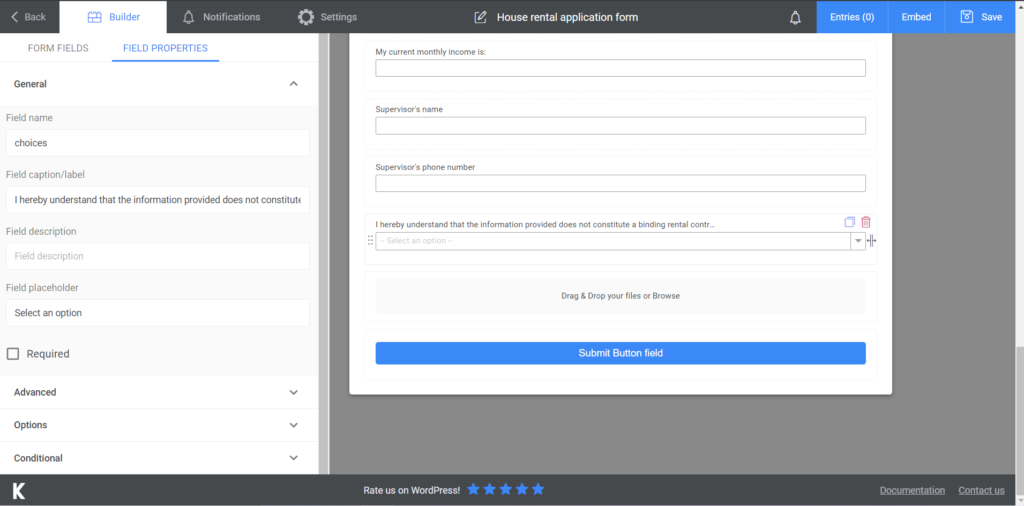The image size is (1024, 506).
Task: Expand the Conditional section
Action: 159,458
